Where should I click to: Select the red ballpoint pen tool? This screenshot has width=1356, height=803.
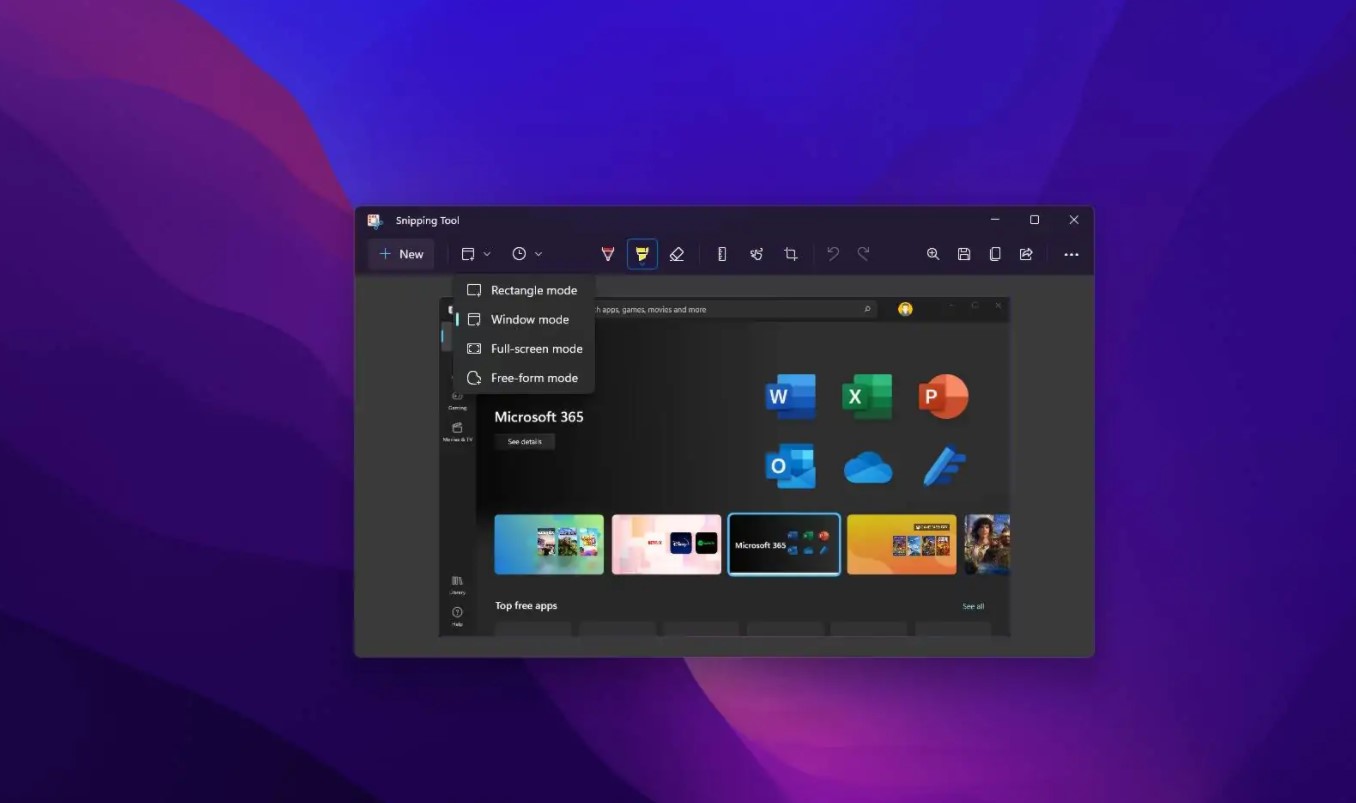(x=607, y=253)
